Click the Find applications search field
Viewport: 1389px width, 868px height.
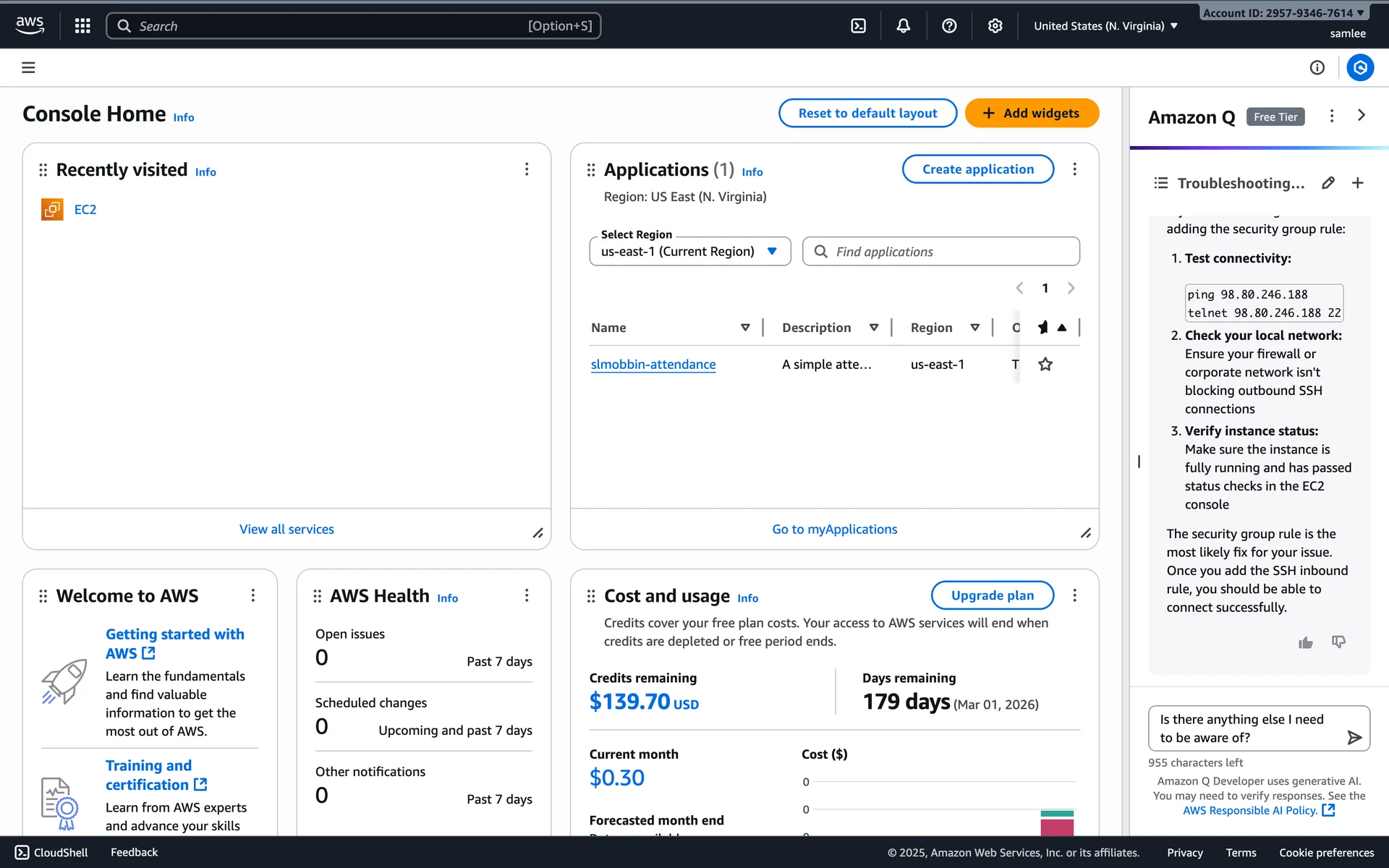941,252
